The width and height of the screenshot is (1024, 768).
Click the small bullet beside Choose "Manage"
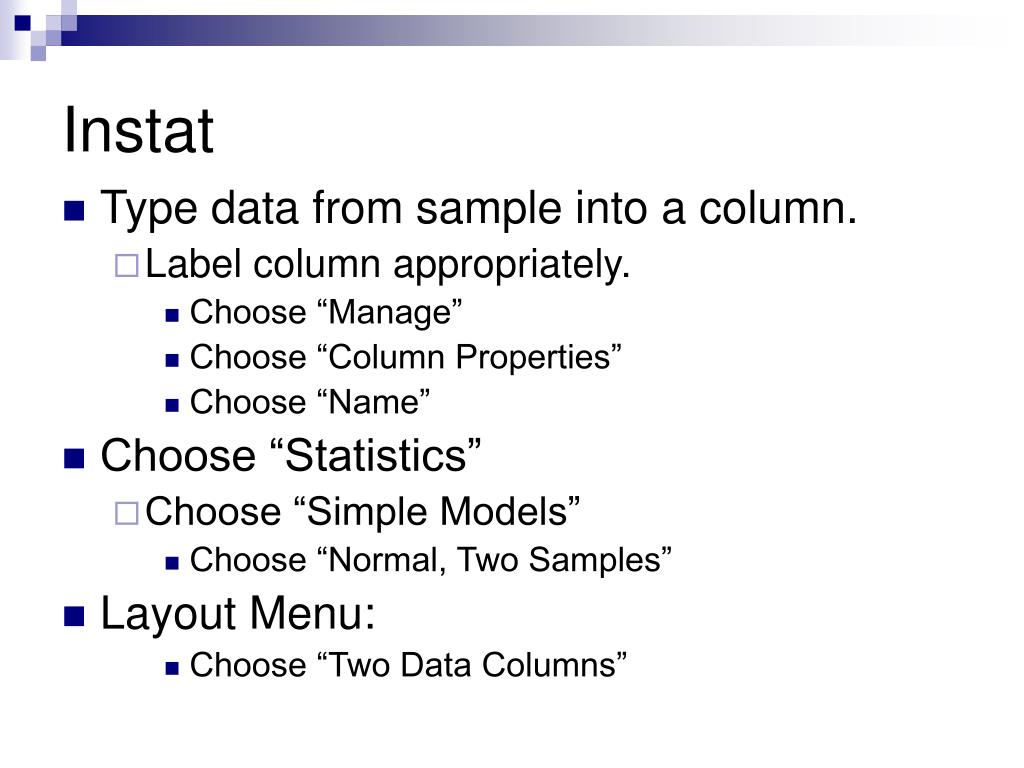click(x=172, y=316)
